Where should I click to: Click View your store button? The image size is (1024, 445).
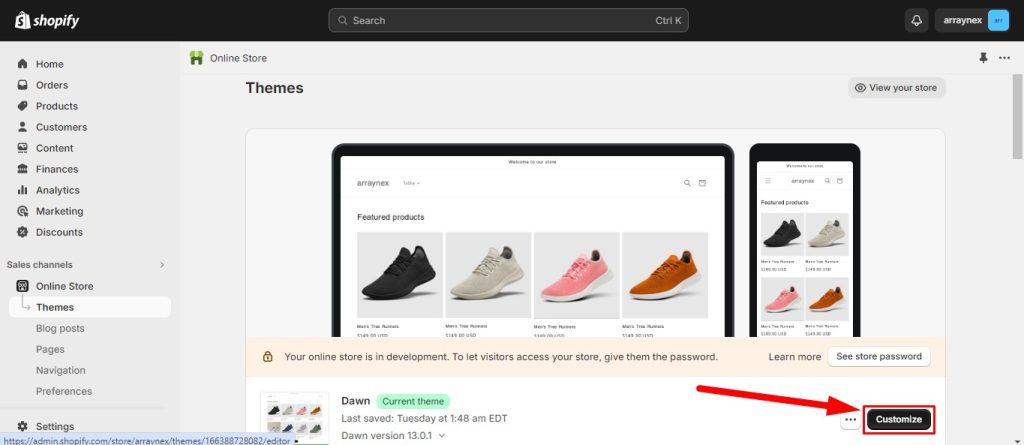pyautogui.click(x=896, y=88)
